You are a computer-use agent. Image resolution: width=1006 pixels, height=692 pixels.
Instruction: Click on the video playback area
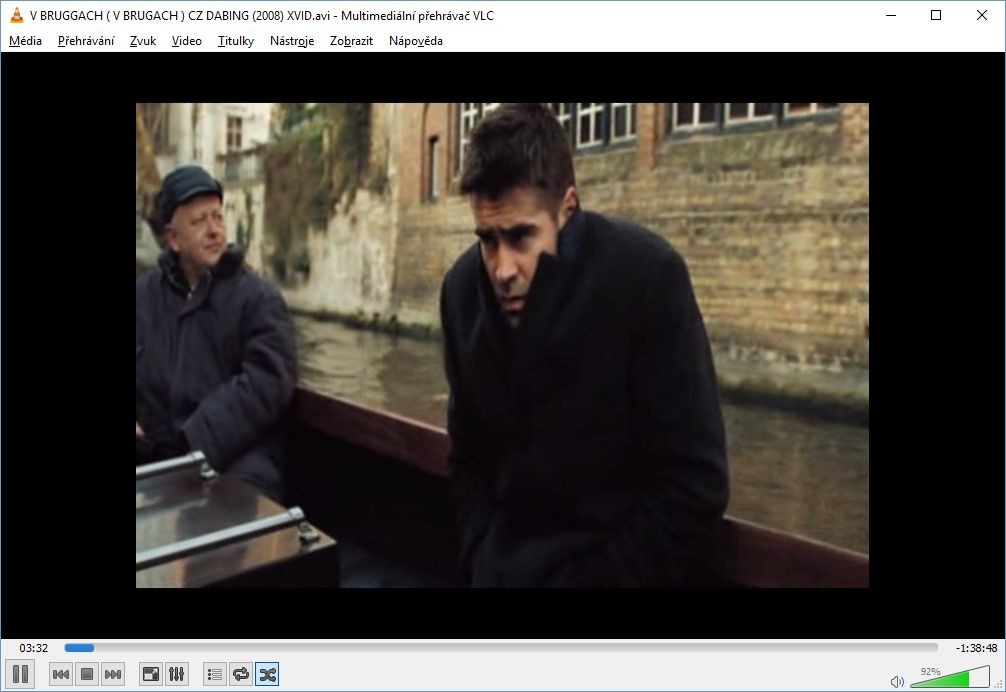[x=502, y=345]
